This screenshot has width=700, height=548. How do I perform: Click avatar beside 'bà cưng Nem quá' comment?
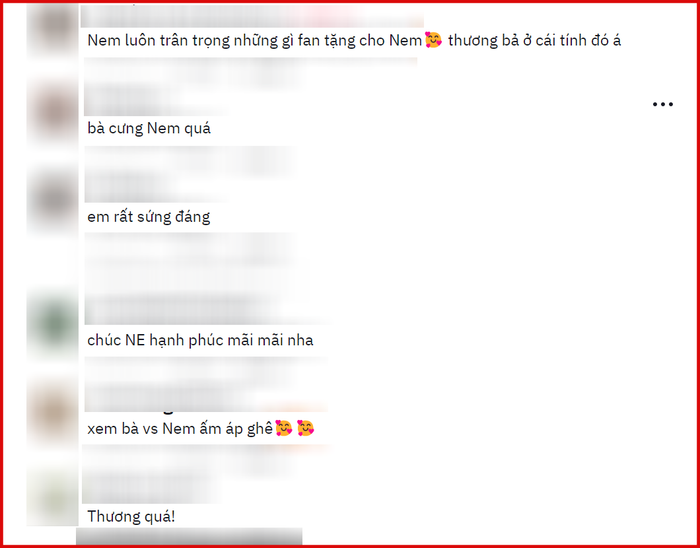(x=53, y=112)
